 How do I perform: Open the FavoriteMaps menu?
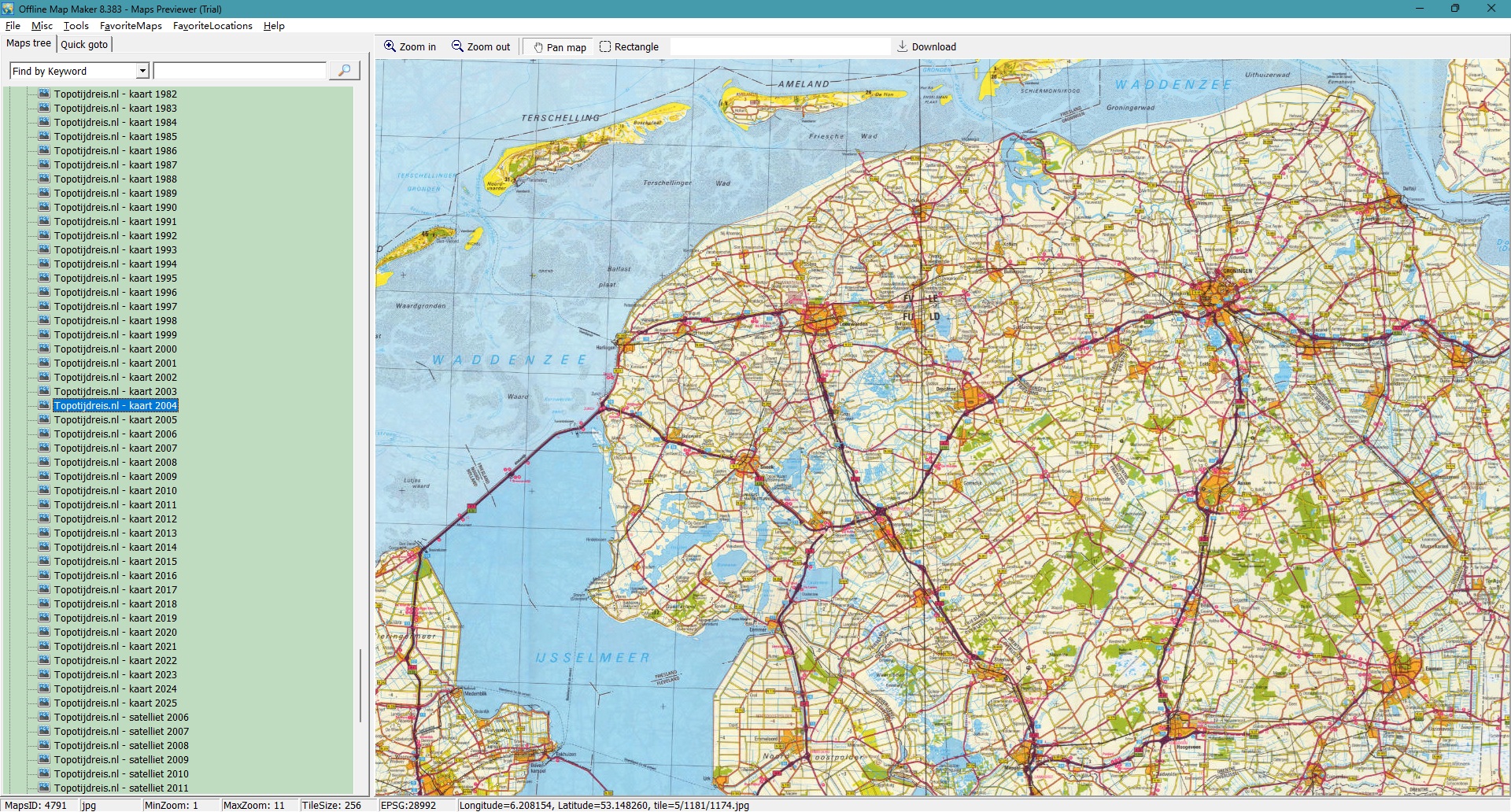coord(131,25)
